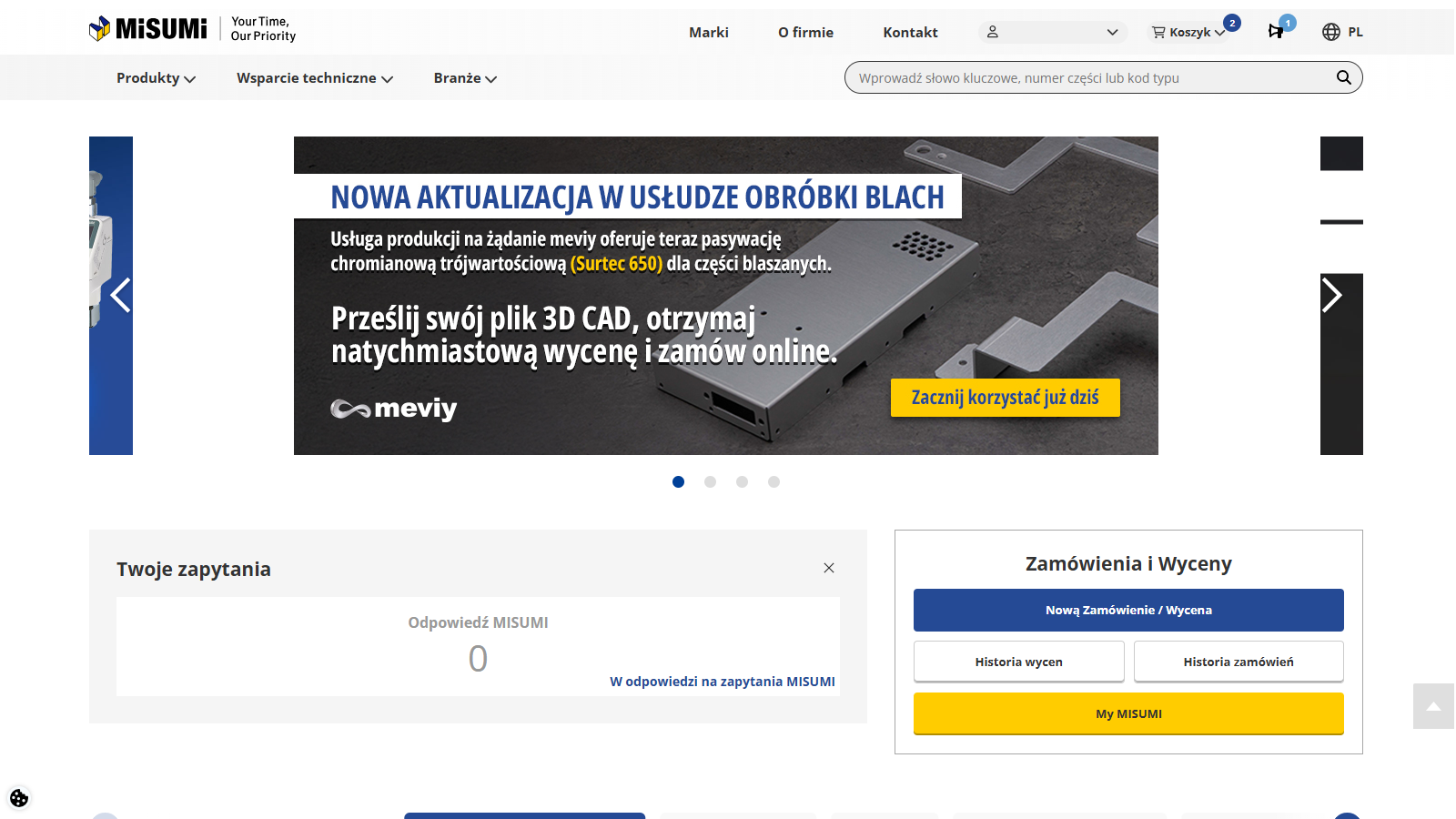Click the yellow My MISUMI button
Screen dimensions: 1456x819
point(1128,713)
